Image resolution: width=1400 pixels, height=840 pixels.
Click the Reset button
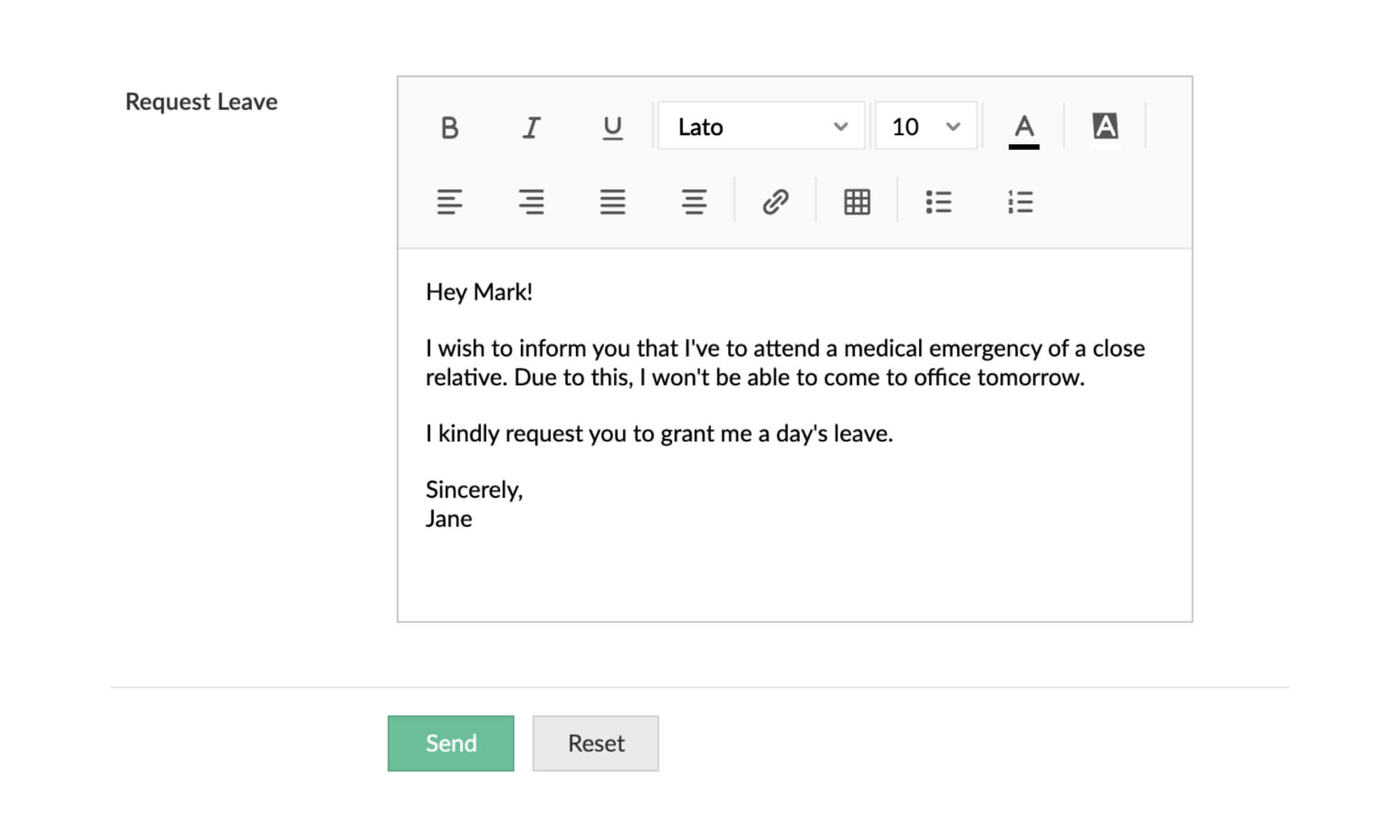click(595, 743)
